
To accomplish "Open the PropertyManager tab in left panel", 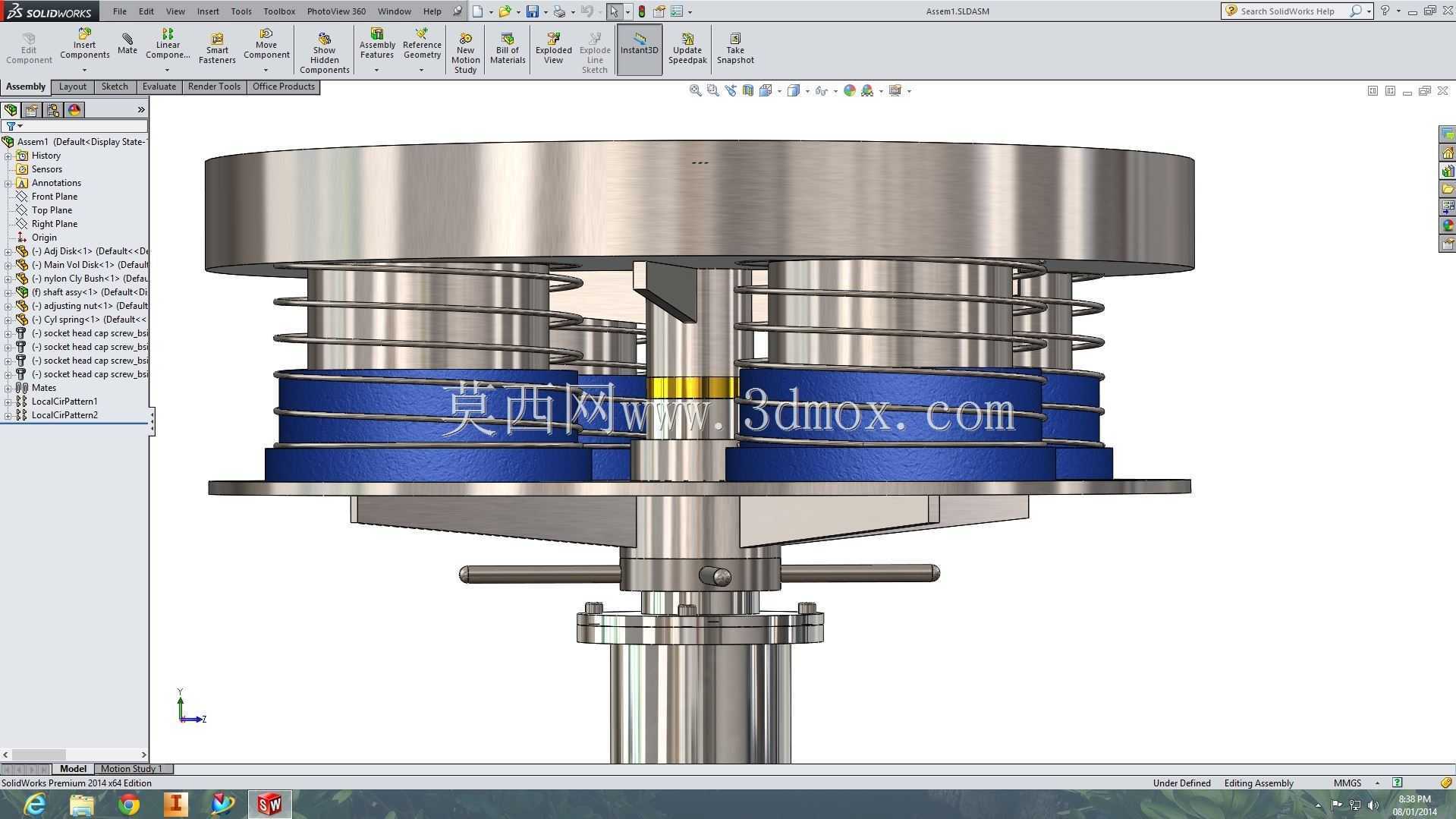I will 32,110.
